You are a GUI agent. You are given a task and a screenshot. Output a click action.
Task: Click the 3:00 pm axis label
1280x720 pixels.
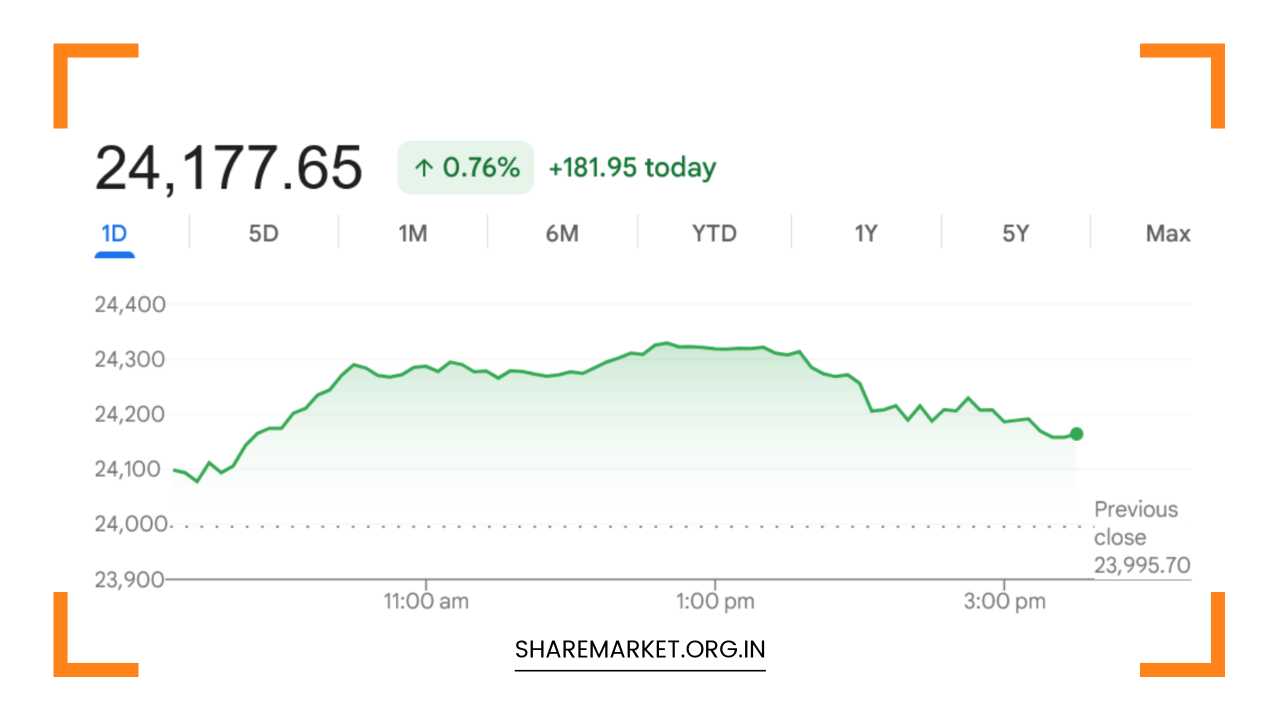(x=1004, y=601)
